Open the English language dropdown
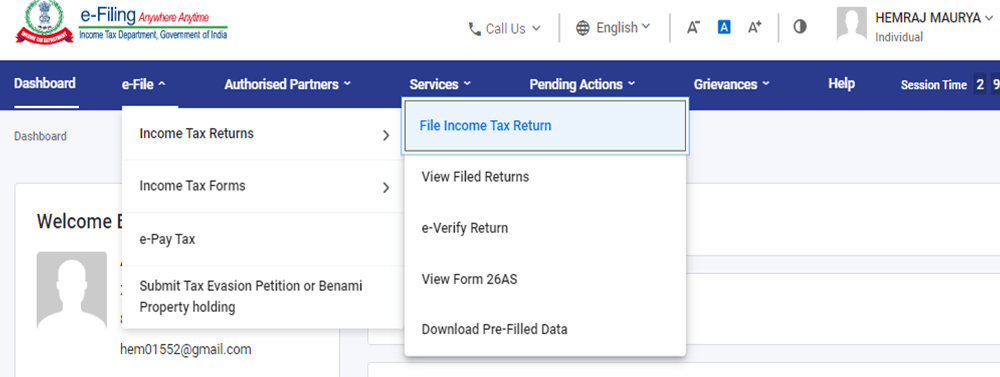The height and width of the screenshot is (377, 1000). 613,28
